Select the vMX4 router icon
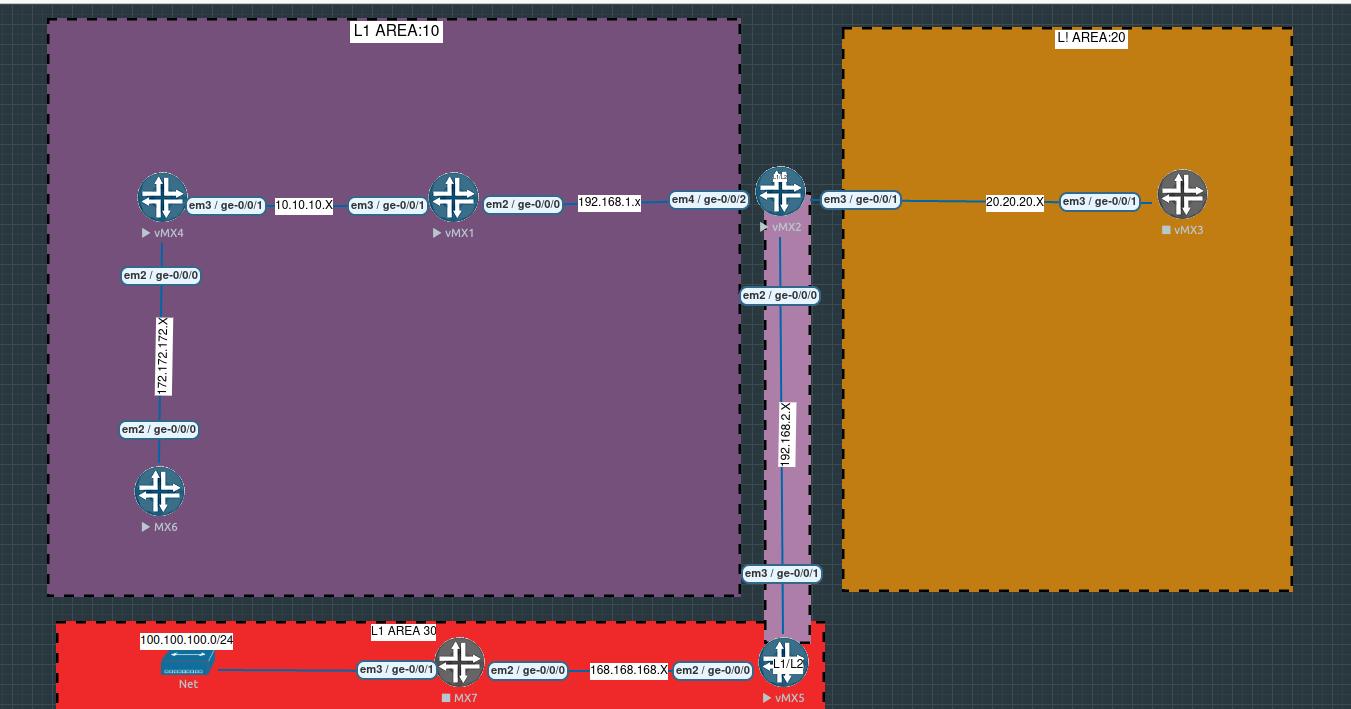Screen dimensions: 1351x709 pos(162,196)
